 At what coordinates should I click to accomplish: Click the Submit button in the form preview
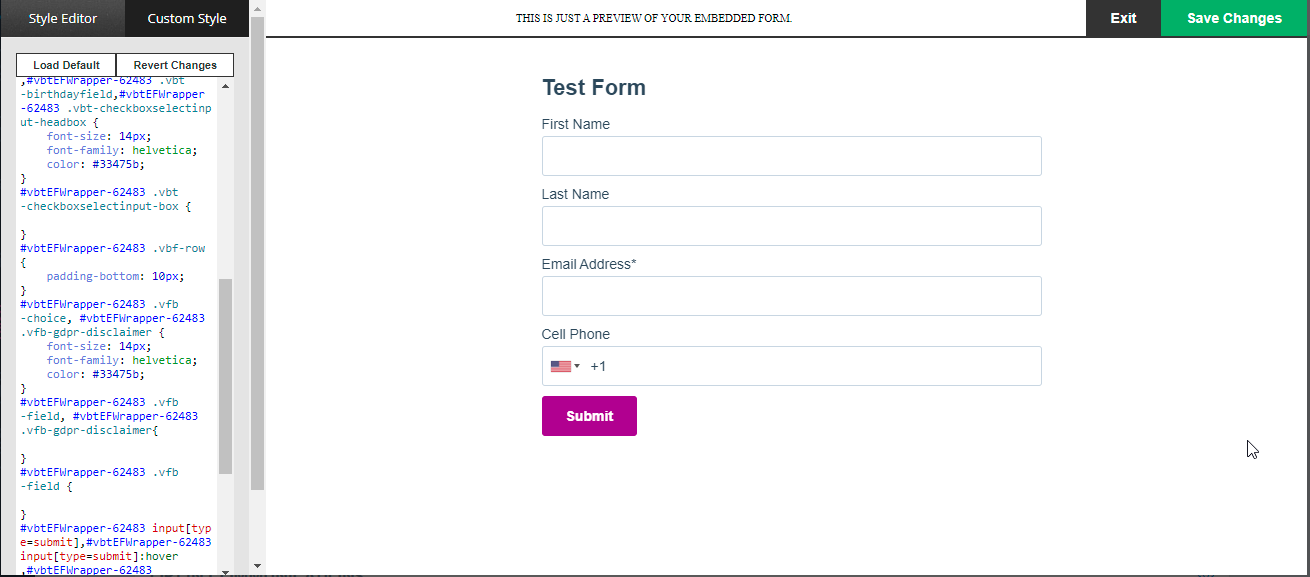coord(589,415)
